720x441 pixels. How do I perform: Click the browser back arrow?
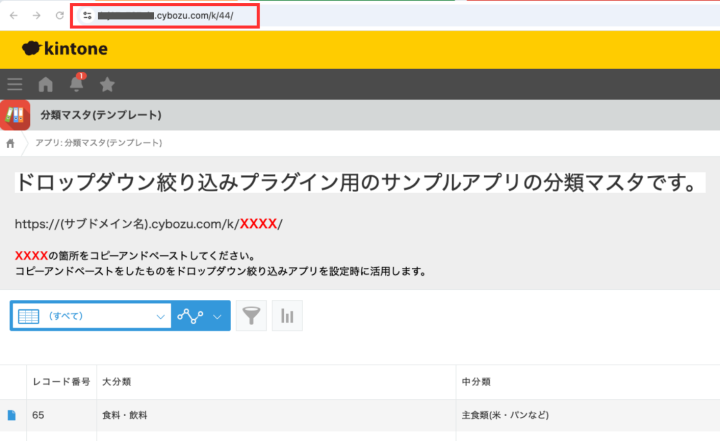point(14,16)
